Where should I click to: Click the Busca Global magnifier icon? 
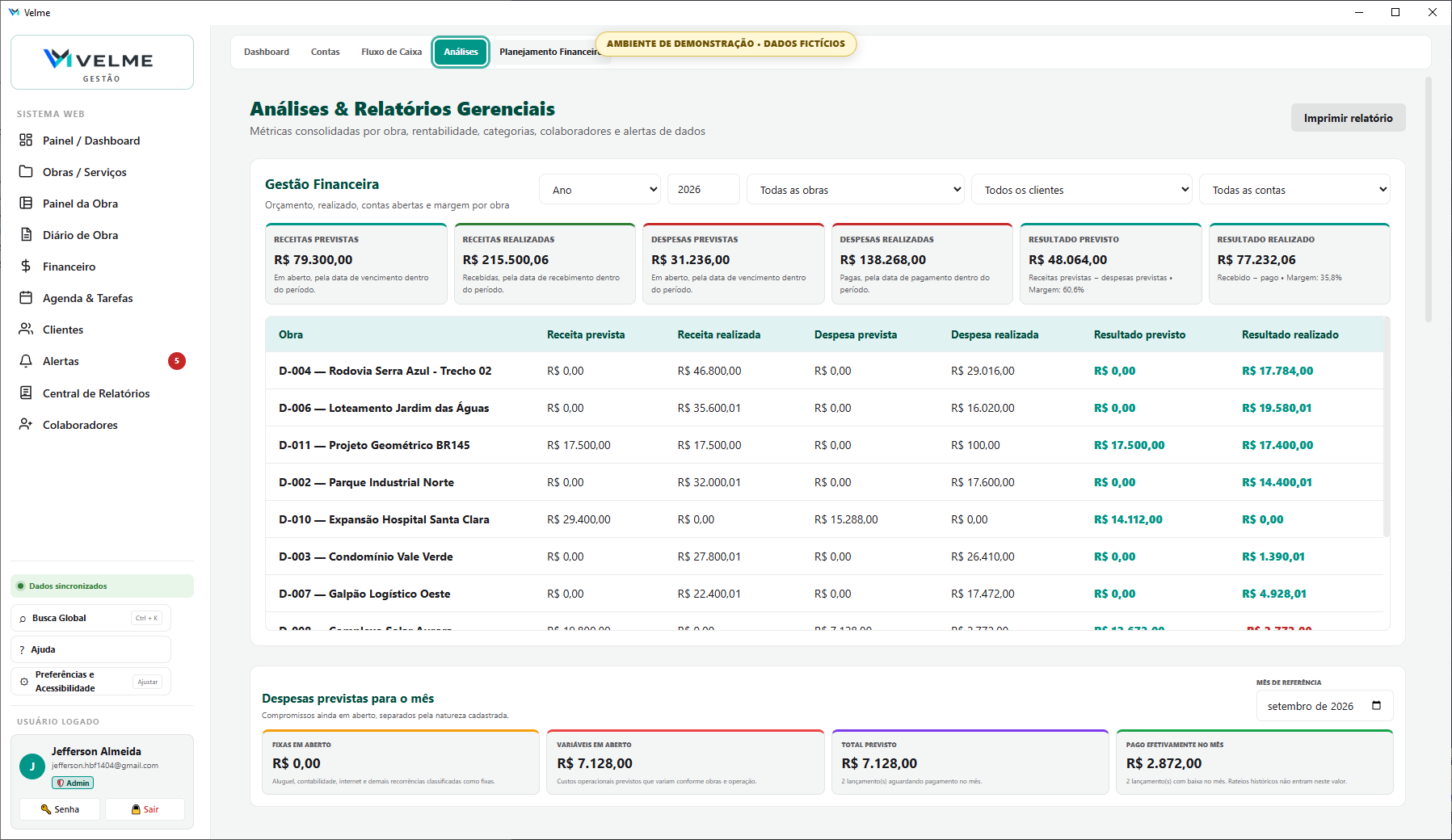point(23,619)
